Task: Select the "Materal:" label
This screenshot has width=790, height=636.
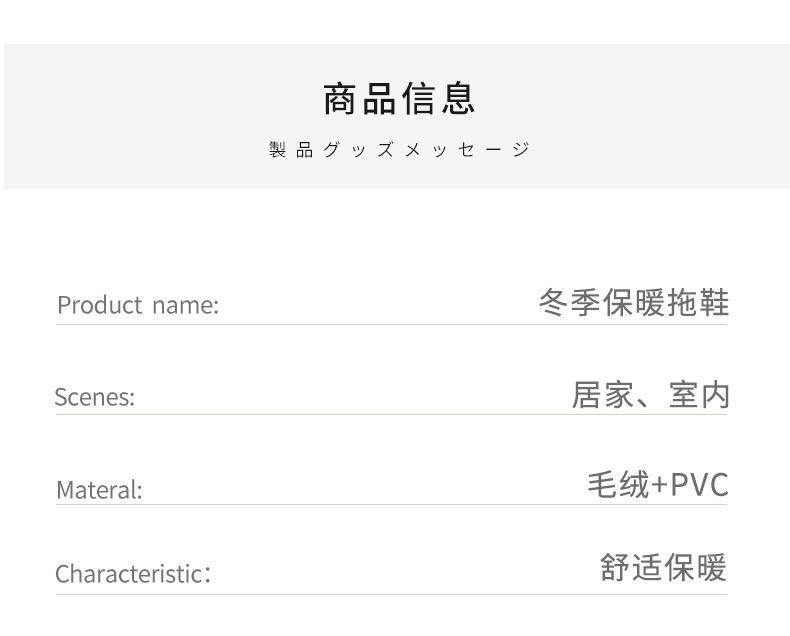Action: click(x=99, y=490)
